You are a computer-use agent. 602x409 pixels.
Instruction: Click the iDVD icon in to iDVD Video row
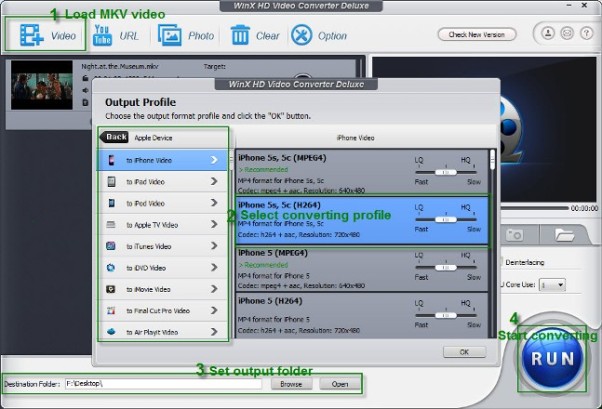coord(111,268)
